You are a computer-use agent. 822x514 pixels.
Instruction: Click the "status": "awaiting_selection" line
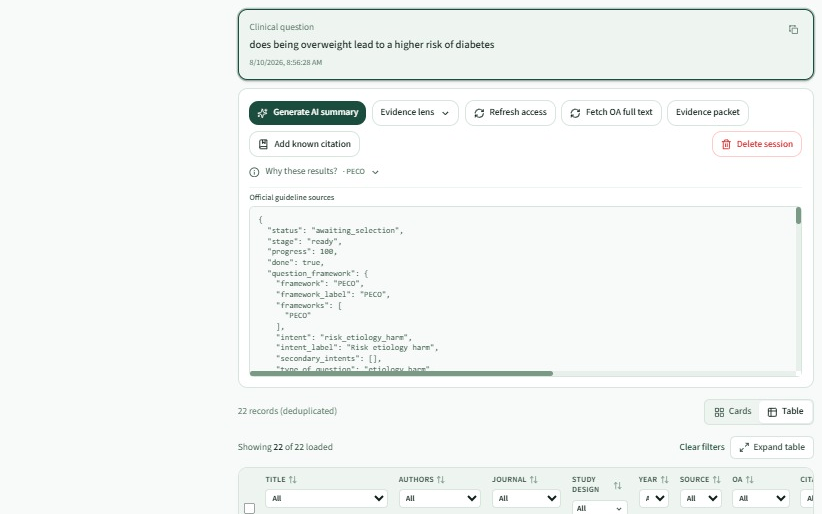[x=335, y=230]
